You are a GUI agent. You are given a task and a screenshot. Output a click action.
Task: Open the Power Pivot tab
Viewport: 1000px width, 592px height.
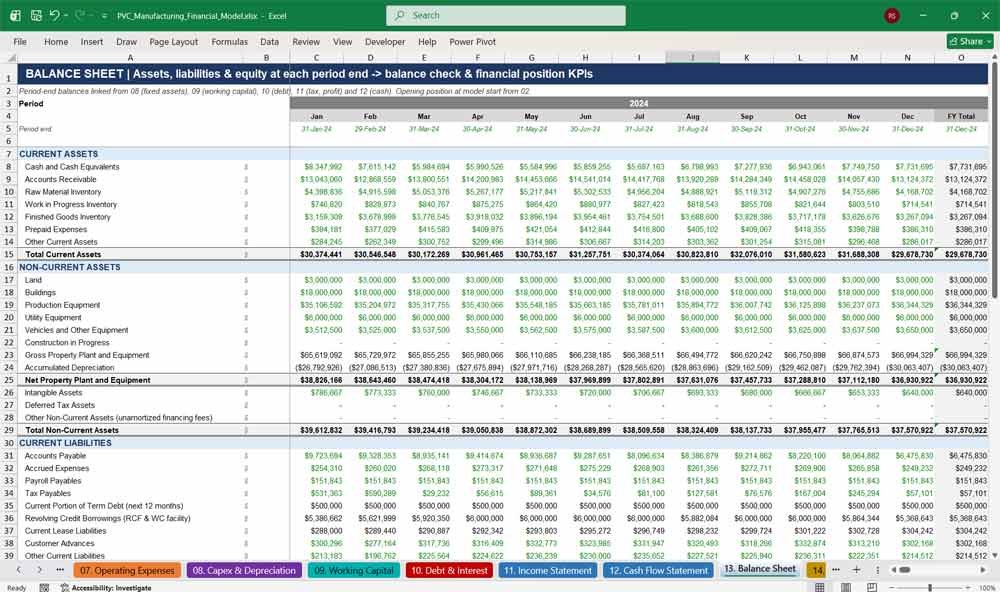pyautogui.click(x=473, y=41)
